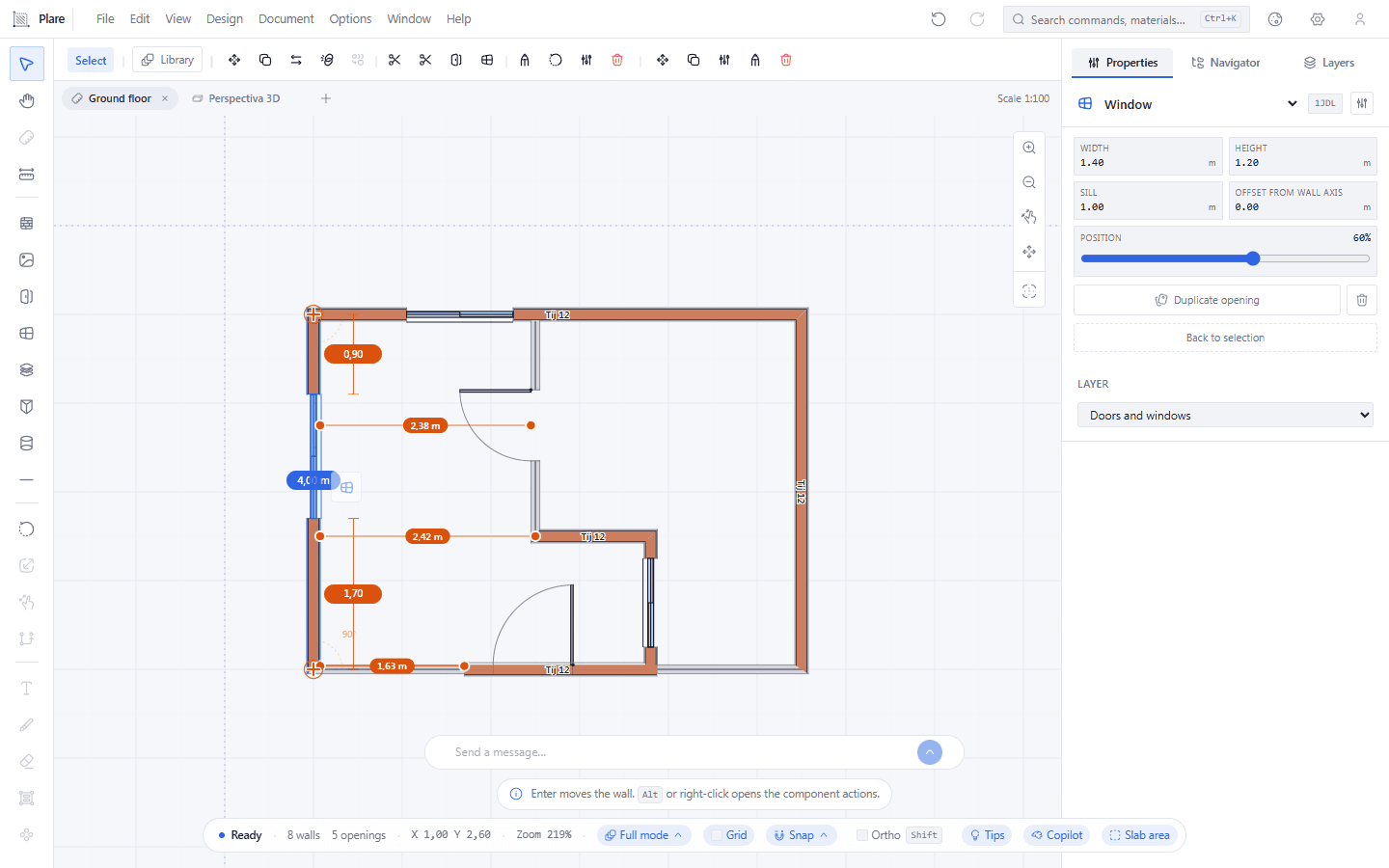
Task: Click the layers stack icon in sidebar
Action: tap(27, 369)
